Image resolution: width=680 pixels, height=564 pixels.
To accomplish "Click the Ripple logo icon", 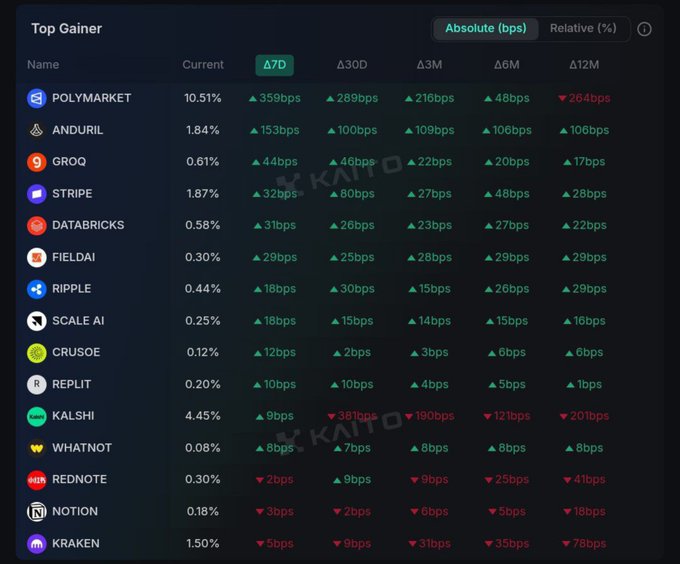I will pos(37,289).
